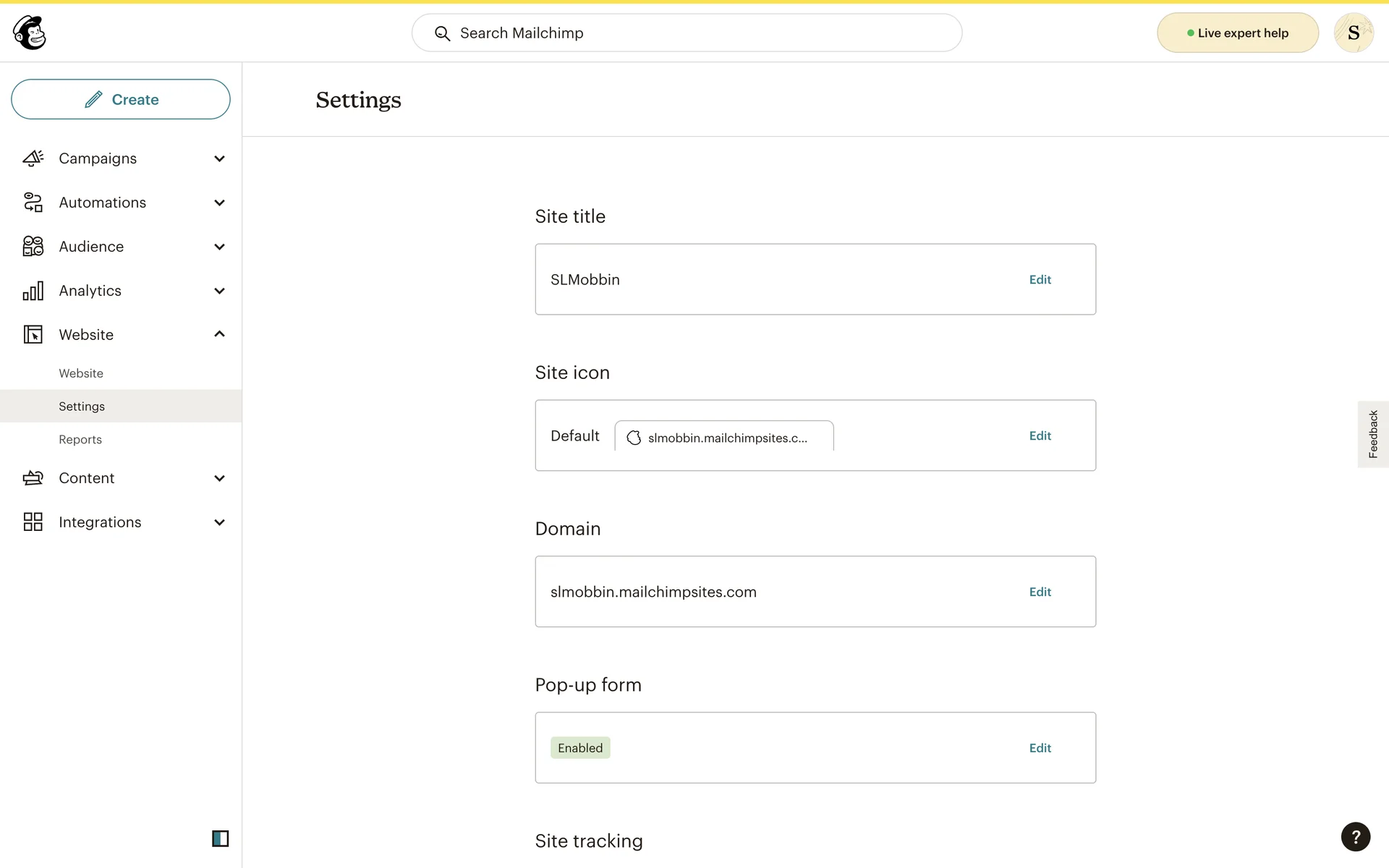Expand the Audience menu chevron
The height and width of the screenshot is (868, 1389).
point(219,247)
